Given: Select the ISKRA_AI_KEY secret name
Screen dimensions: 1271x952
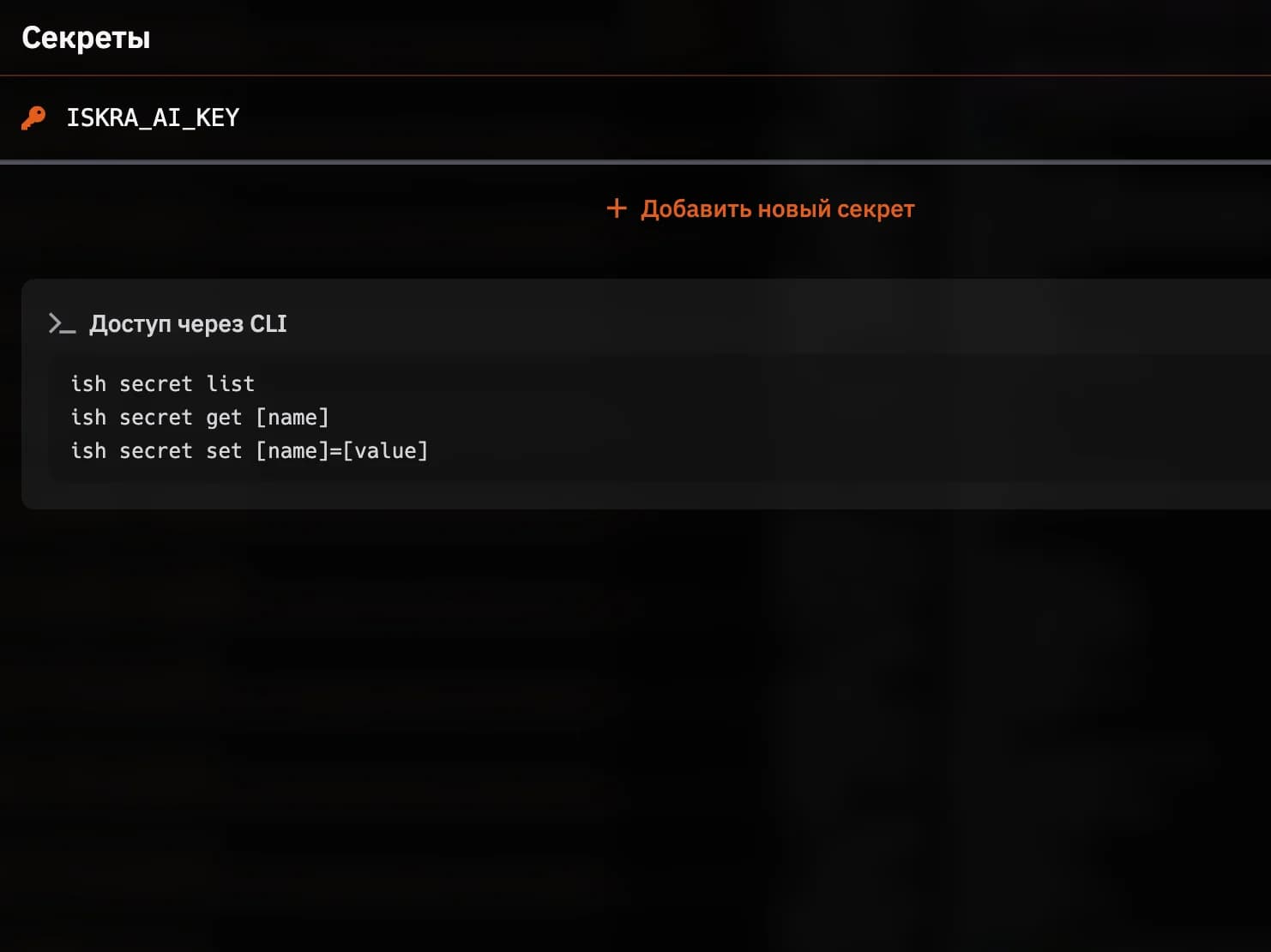Looking at the screenshot, I should (x=153, y=117).
